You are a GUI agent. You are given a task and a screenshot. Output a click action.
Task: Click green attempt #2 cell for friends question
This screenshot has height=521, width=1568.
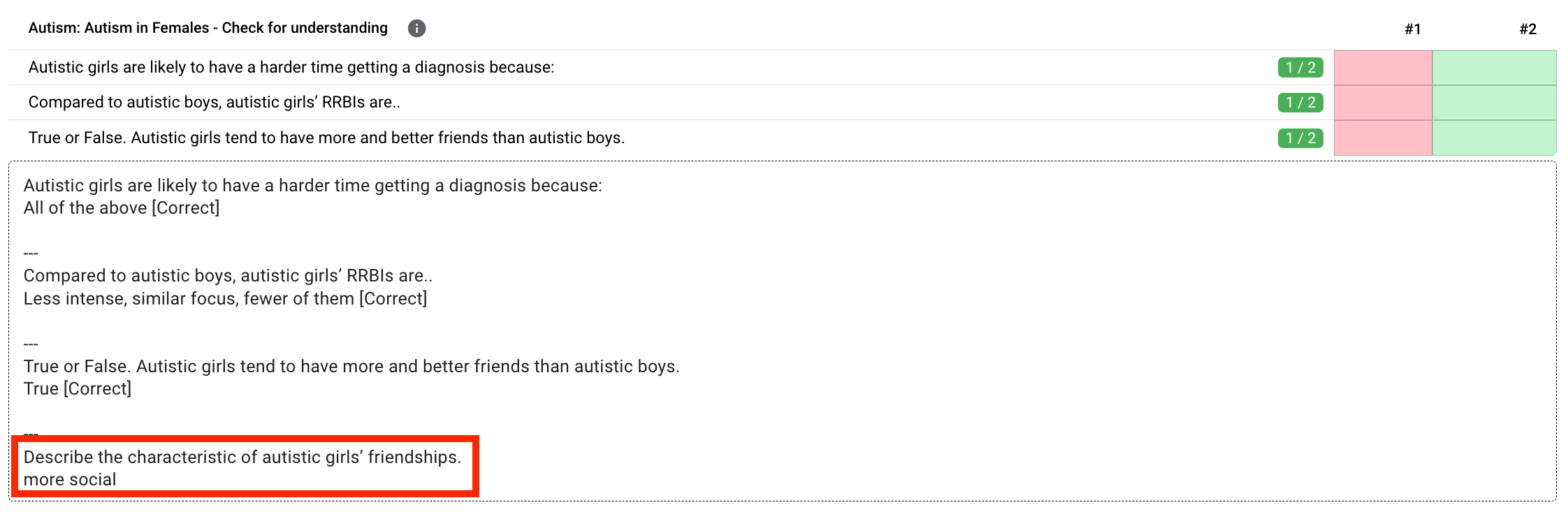tap(1495, 138)
